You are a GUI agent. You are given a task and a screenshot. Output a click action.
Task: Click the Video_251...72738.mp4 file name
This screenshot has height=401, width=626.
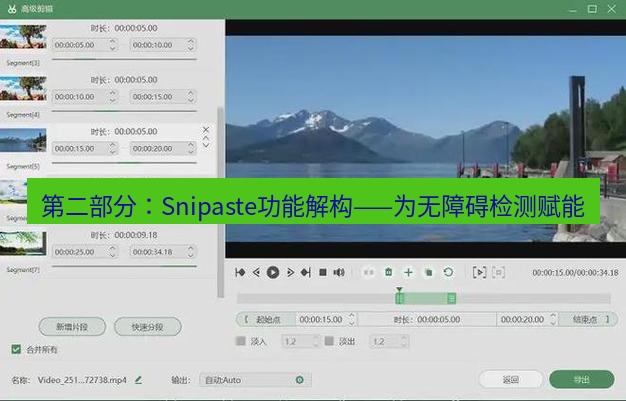point(82,380)
